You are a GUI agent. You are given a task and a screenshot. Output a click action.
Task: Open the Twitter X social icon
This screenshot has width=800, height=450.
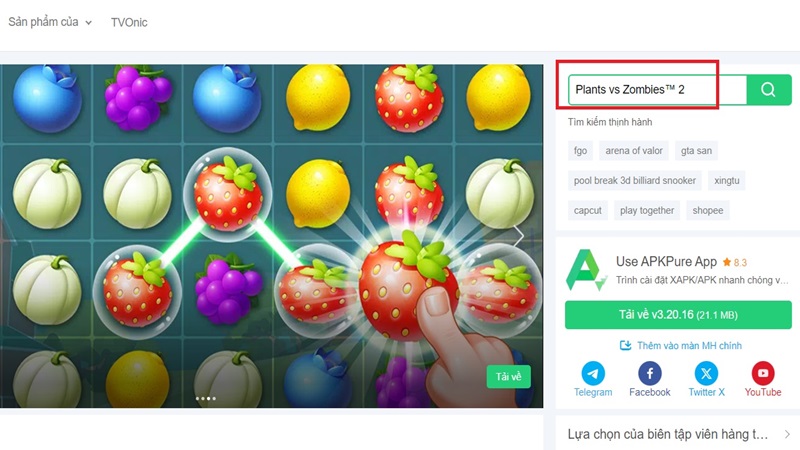[x=706, y=373]
